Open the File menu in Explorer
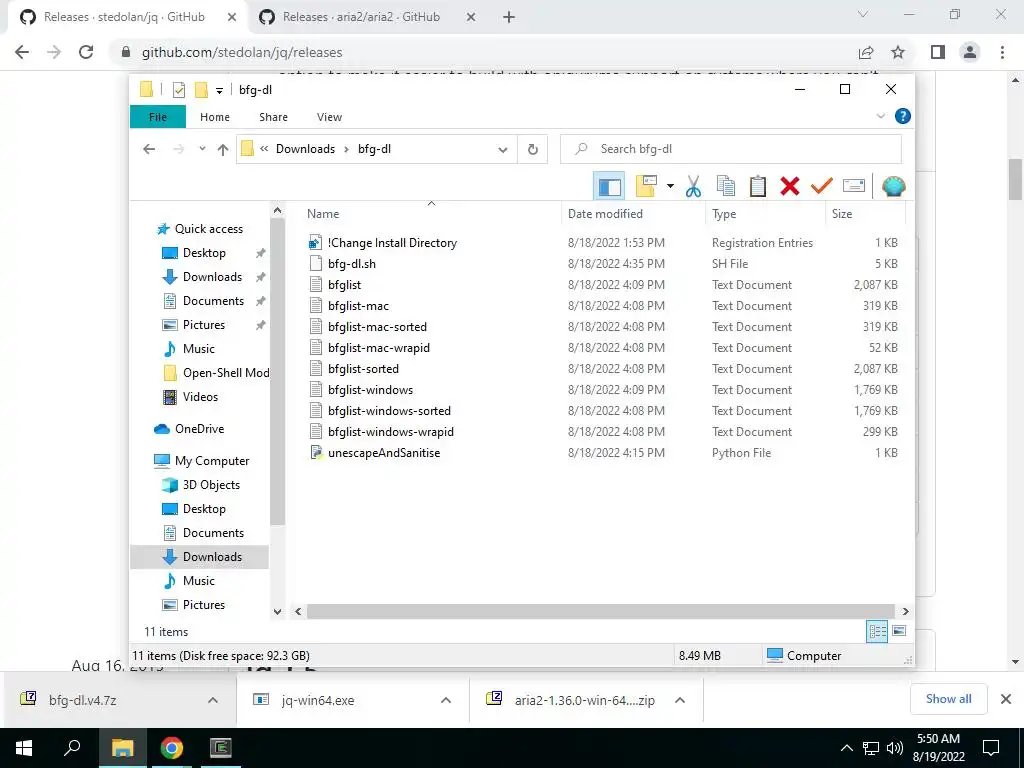The width and height of the screenshot is (1024, 768). pos(158,117)
